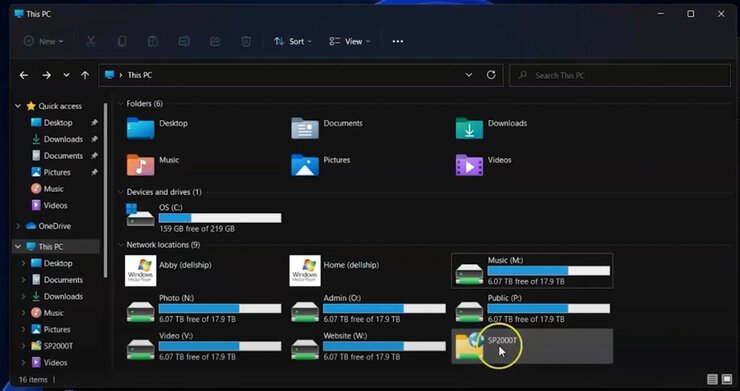Select the Admin (O:) network drive

point(368,308)
